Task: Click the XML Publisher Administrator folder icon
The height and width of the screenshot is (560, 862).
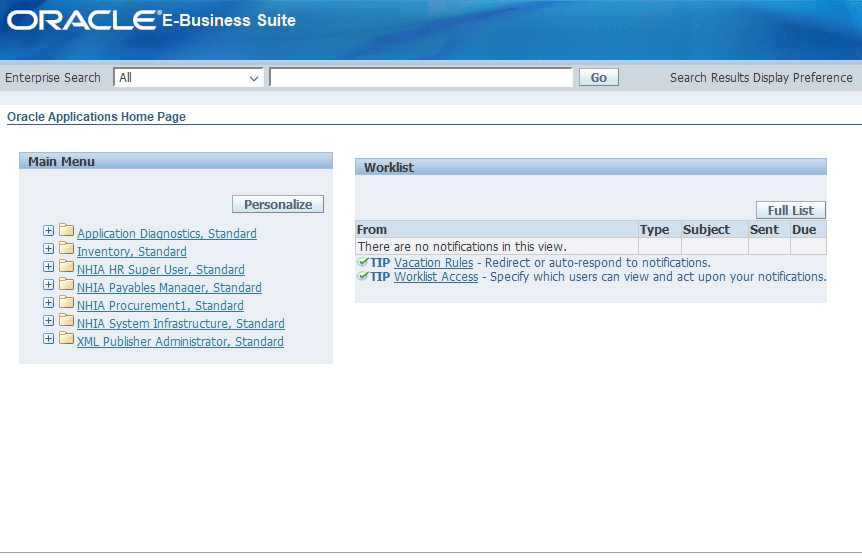Action: coord(67,340)
